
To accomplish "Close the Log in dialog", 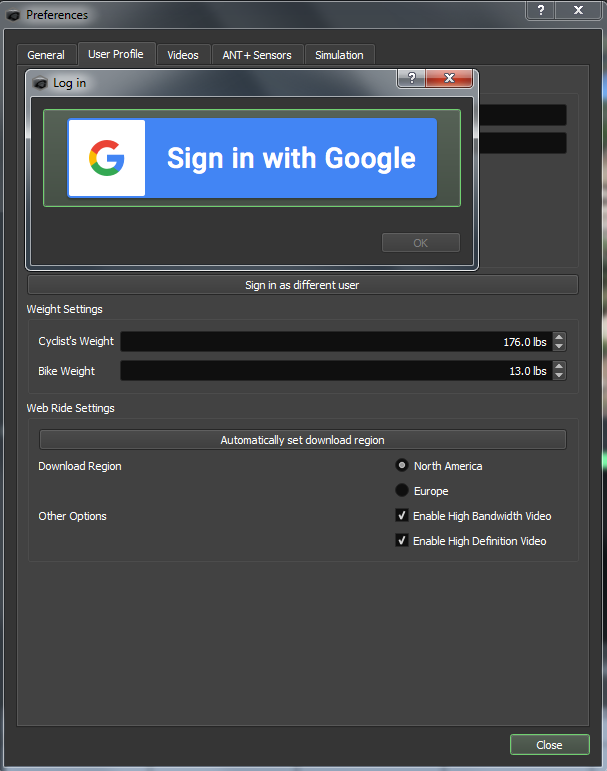I will pyautogui.click(x=449, y=78).
